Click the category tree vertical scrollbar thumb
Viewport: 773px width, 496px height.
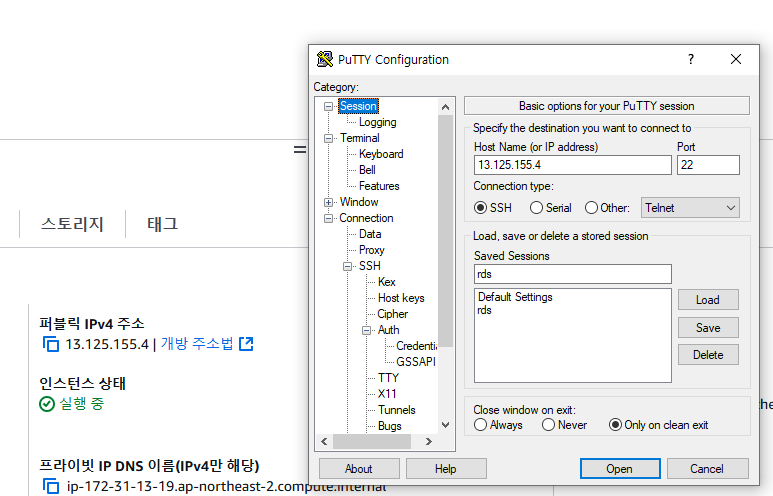[446, 231]
